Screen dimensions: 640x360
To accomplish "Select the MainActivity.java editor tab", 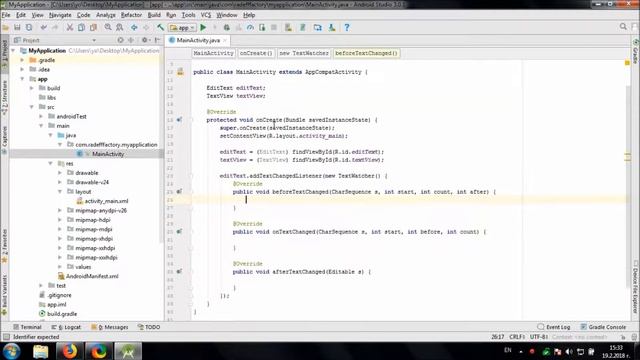I will click(x=198, y=40).
